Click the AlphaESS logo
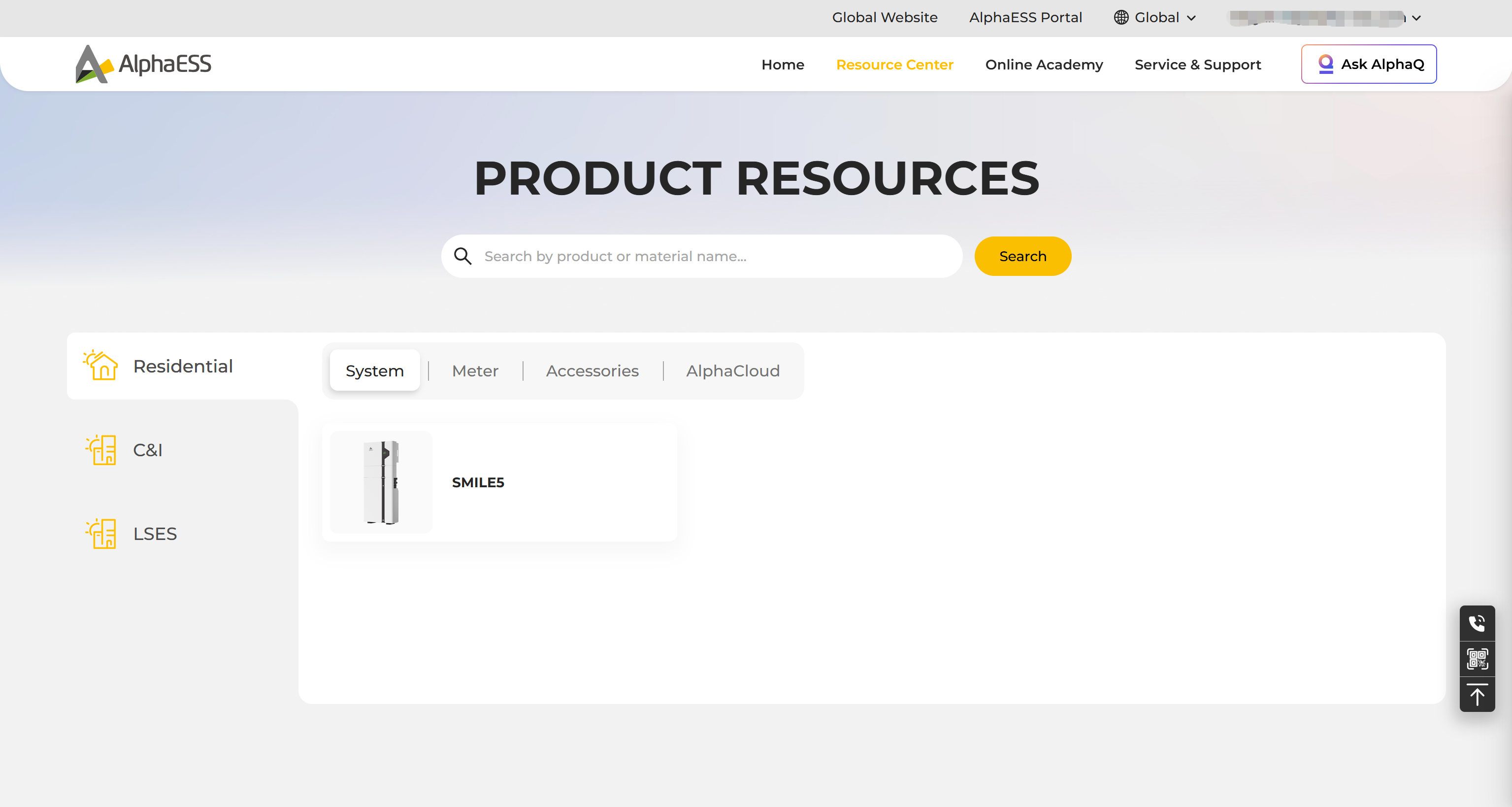Image resolution: width=1512 pixels, height=807 pixels. coord(143,64)
